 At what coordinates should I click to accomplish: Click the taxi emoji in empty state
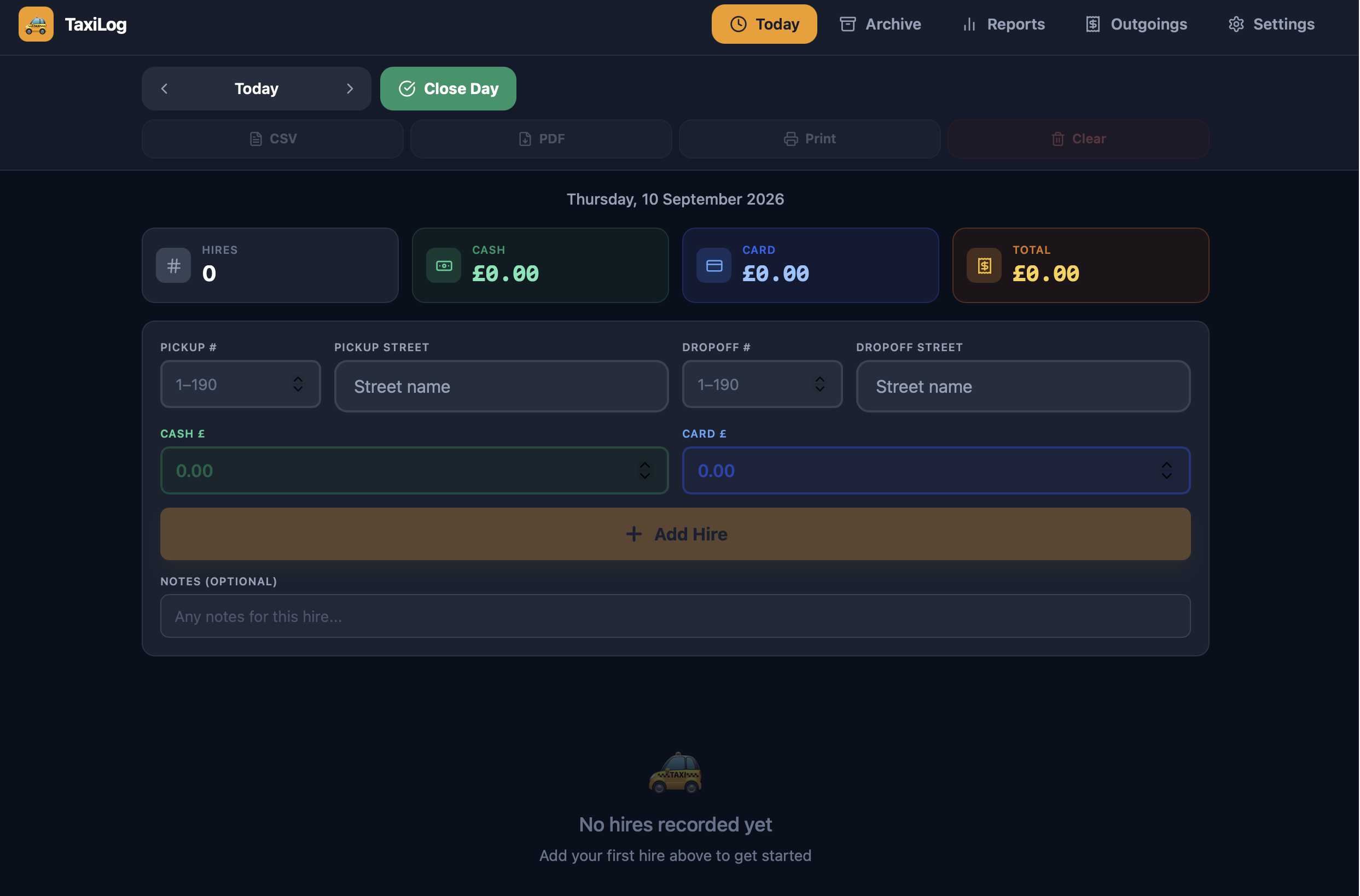pyautogui.click(x=676, y=772)
